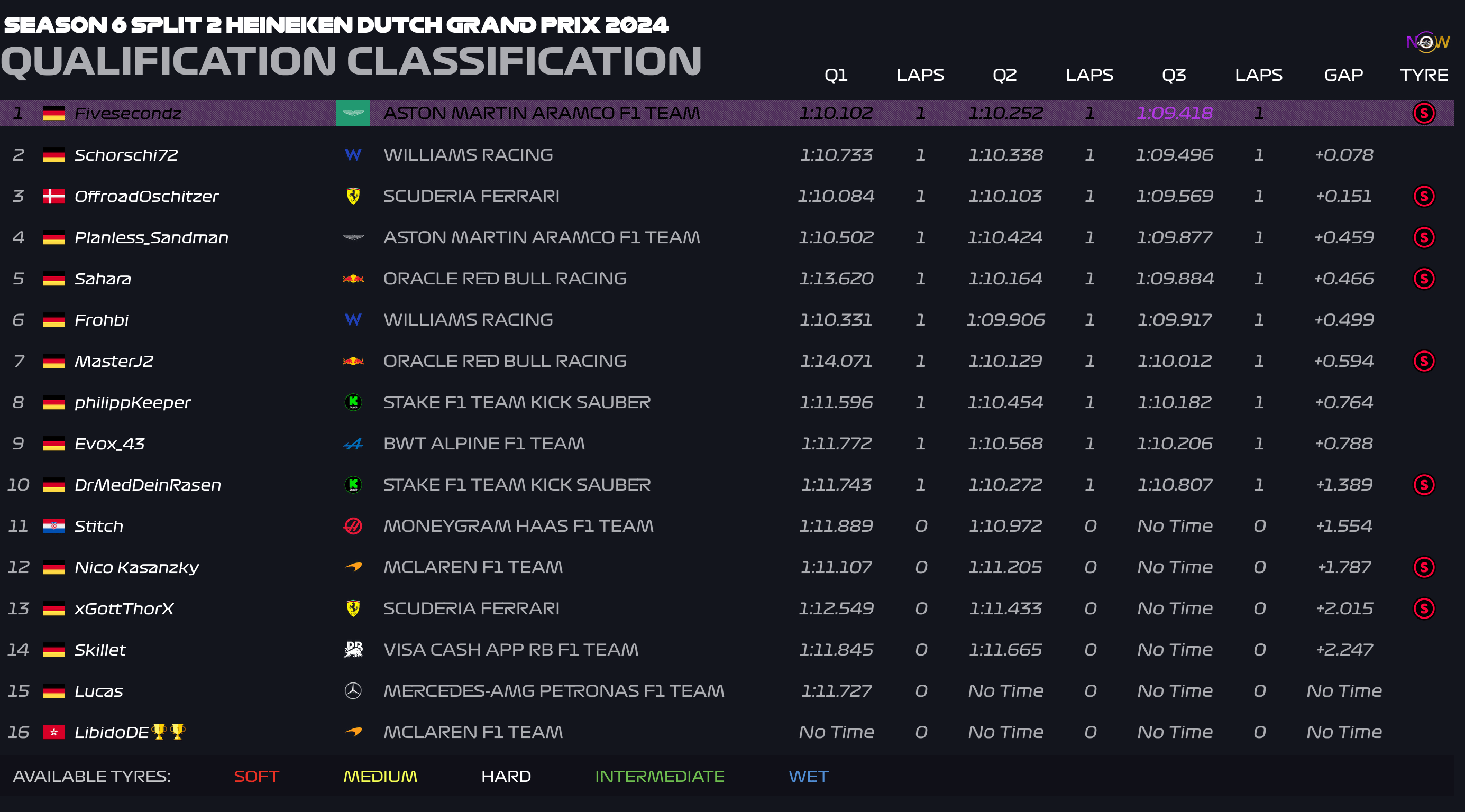
Task: Click MONEYGRAM HAAS F1 TEAM name
Action: click(x=518, y=526)
